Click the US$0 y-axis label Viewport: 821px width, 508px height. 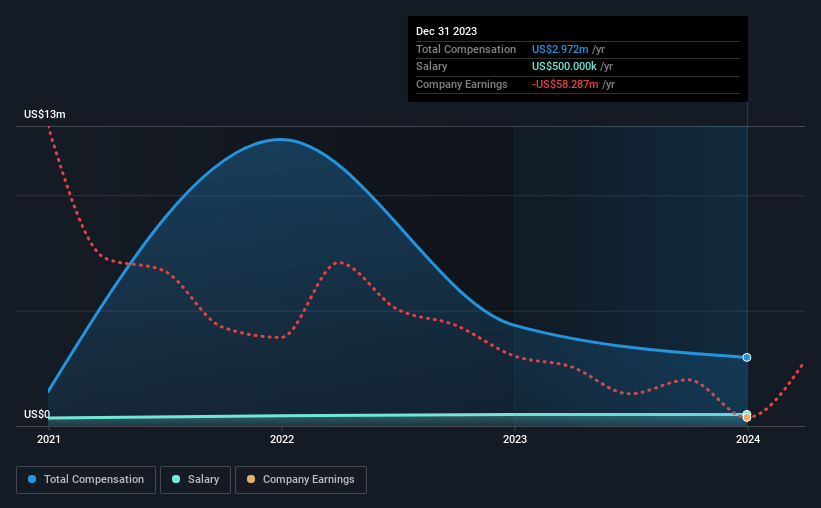[x=37, y=414]
